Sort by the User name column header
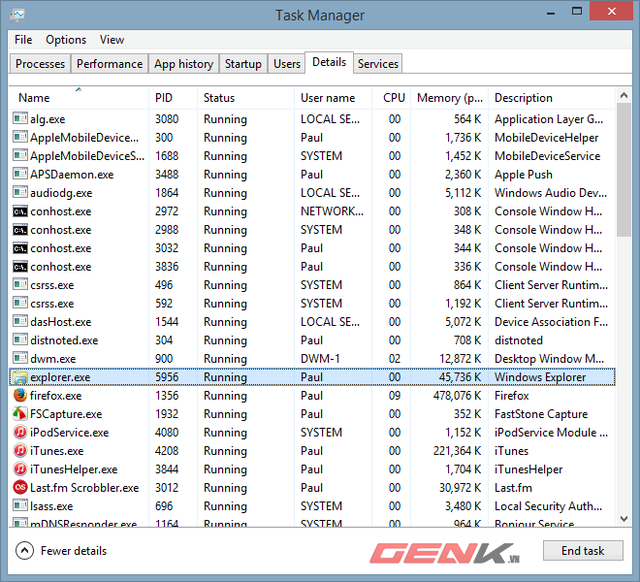640x582 pixels. tap(333, 98)
